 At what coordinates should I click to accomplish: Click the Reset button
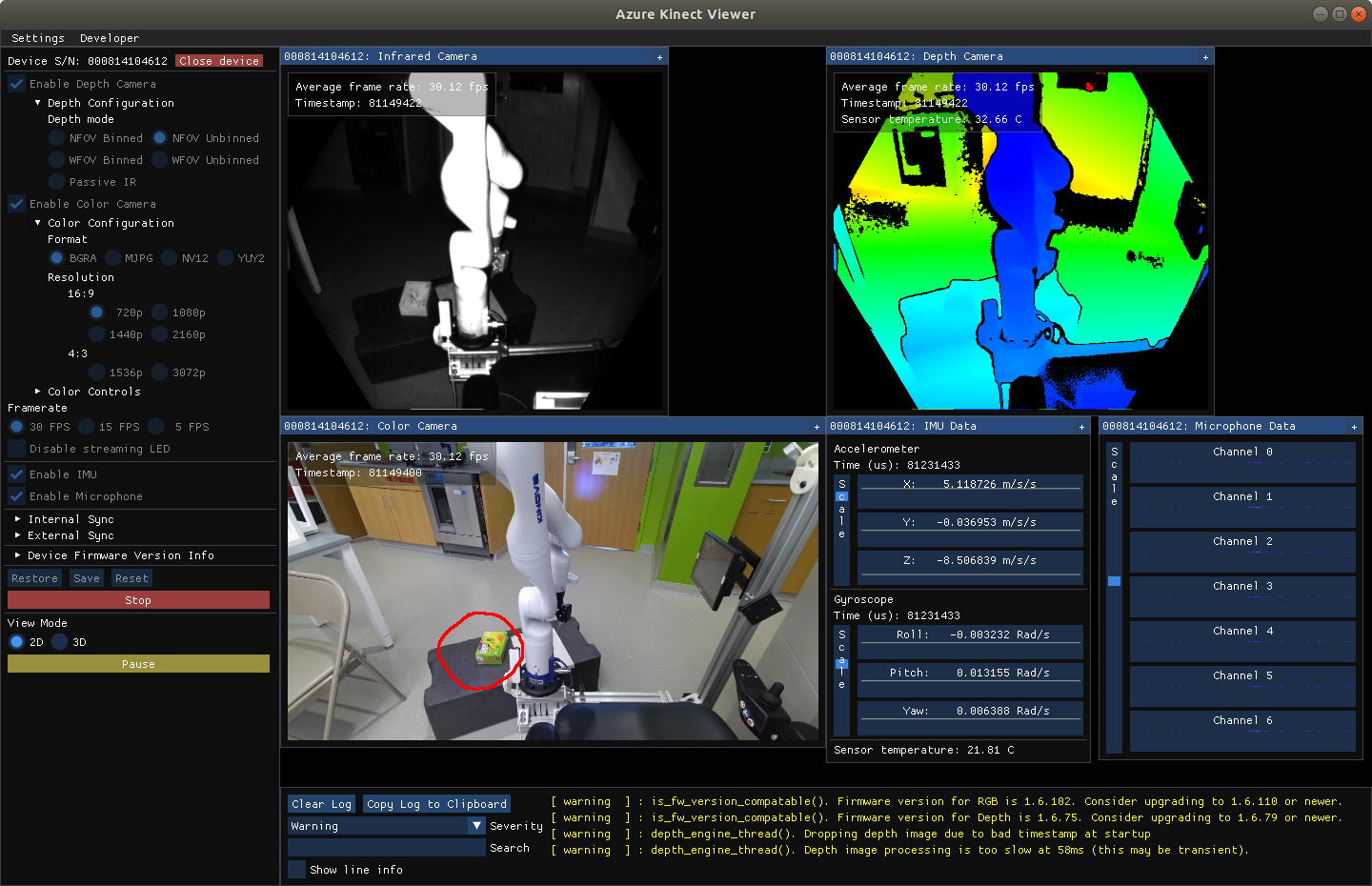click(131, 578)
